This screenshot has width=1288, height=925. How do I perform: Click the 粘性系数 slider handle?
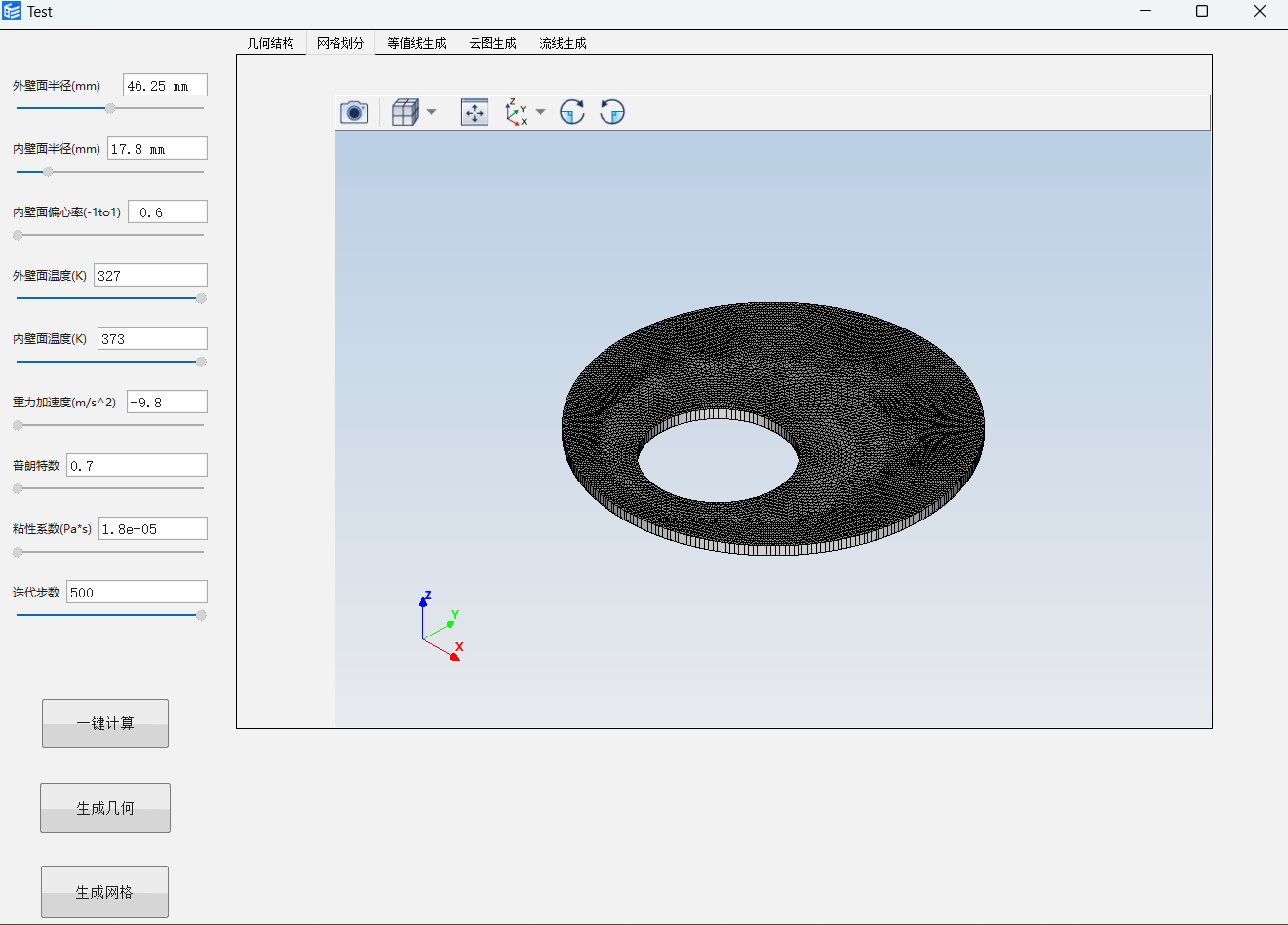pos(18,552)
